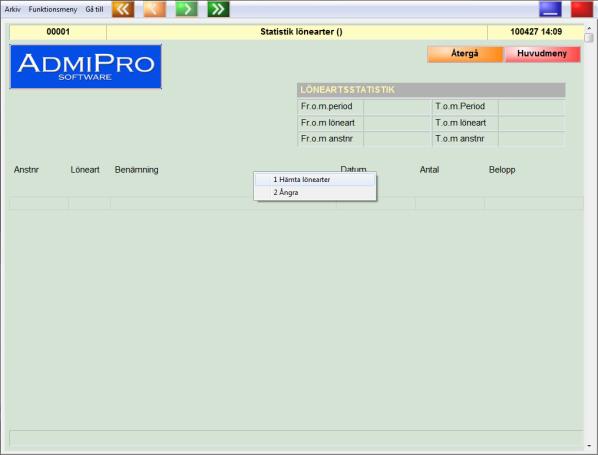598x455 pixels.
Task: Click the T.o.m anstnr input field
Action: tap(532, 139)
